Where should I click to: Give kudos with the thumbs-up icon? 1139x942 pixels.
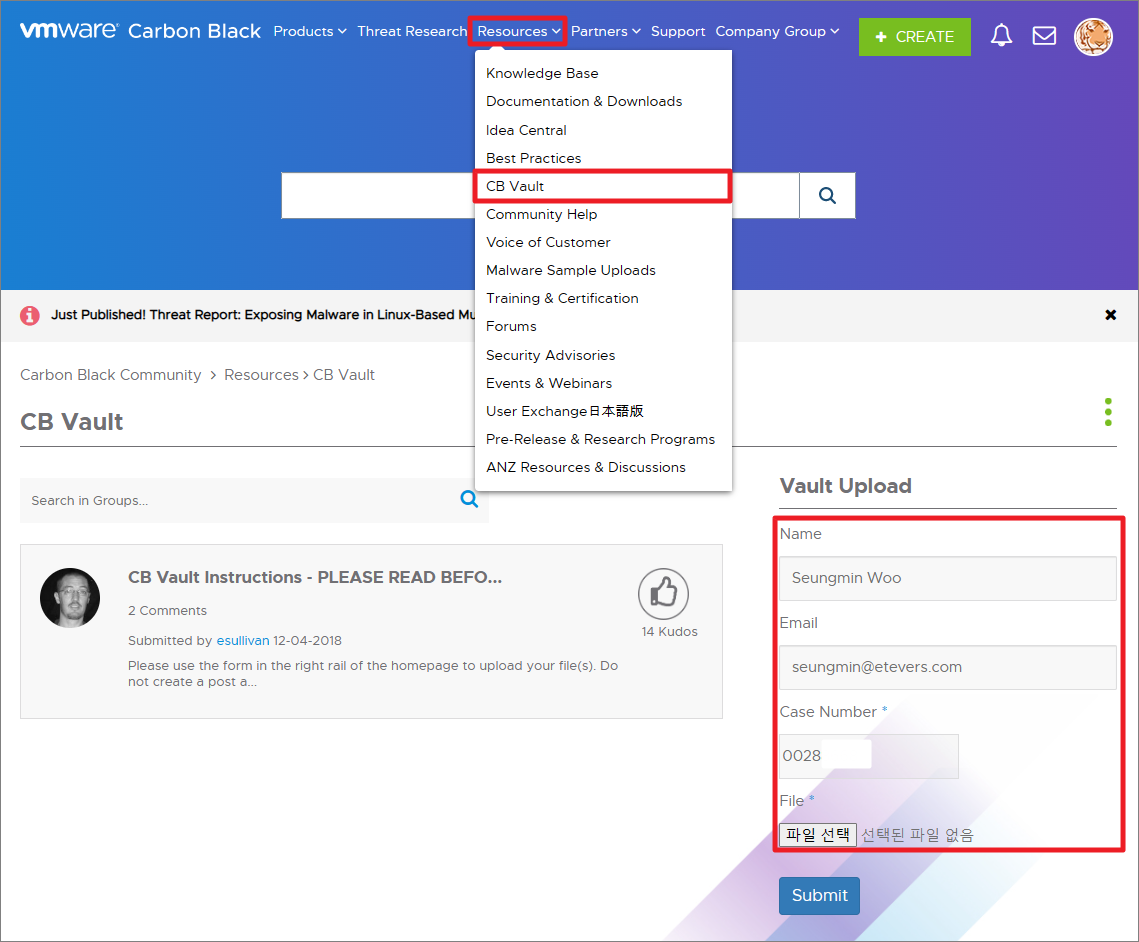click(x=663, y=593)
